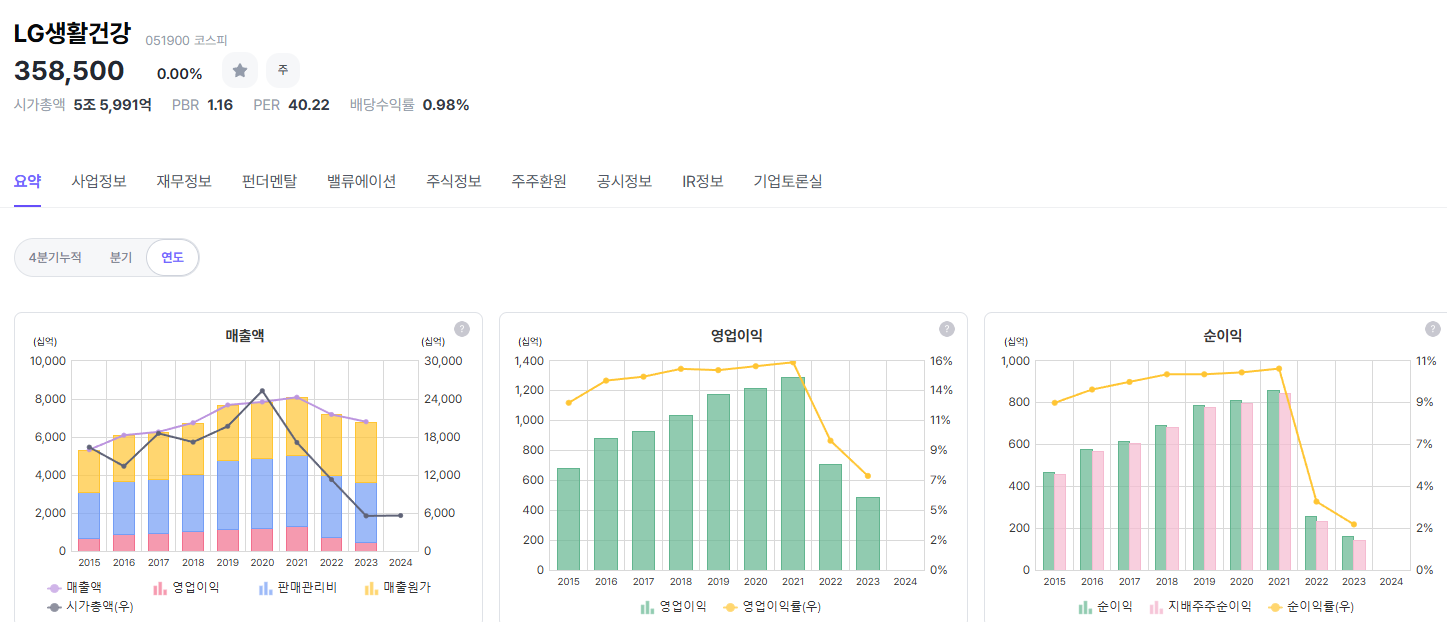The height and width of the screenshot is (622, 1447).
Task: Click PBR value 1.16
Action: pos(220,104)
